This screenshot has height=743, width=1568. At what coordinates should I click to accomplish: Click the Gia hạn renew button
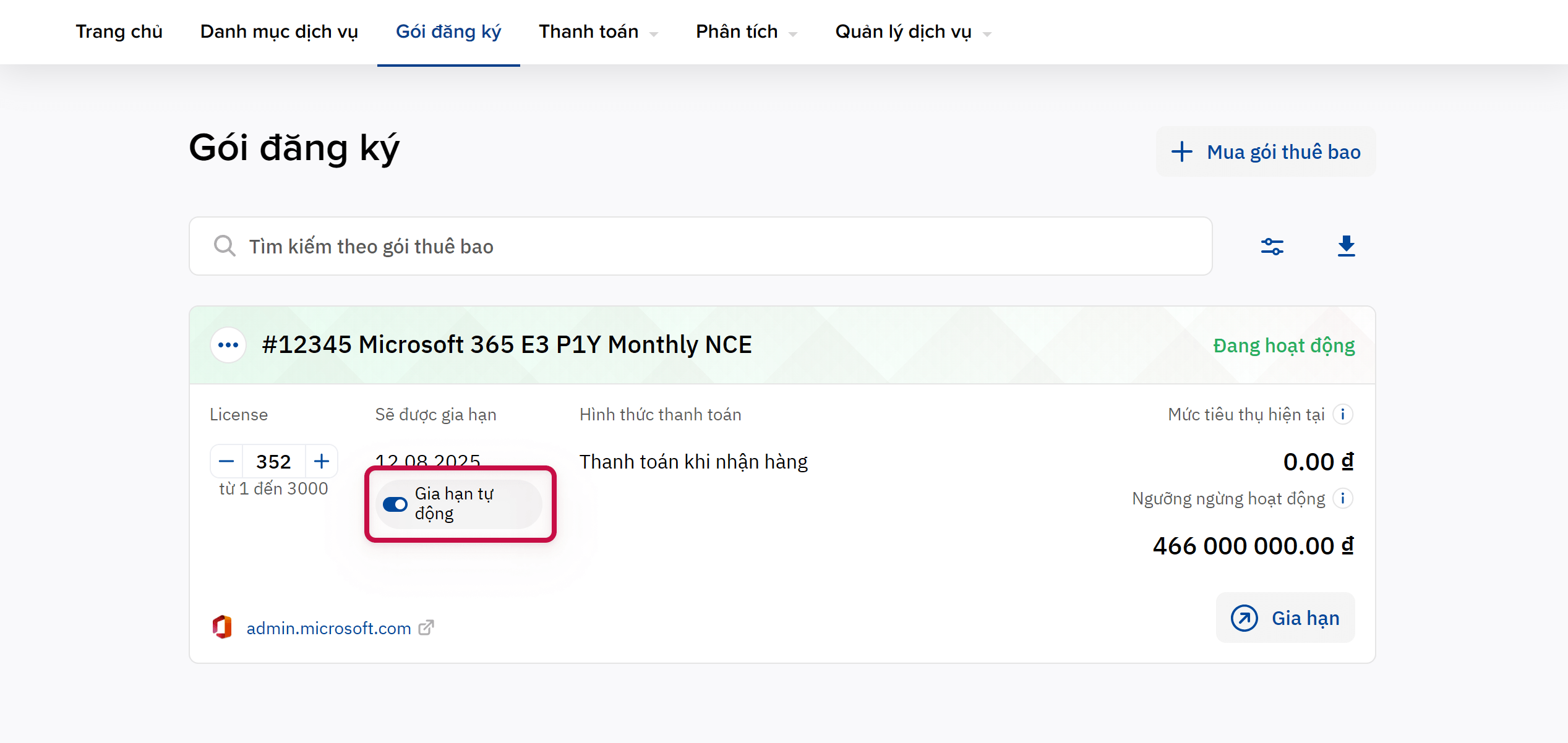tap(1285, 618)
